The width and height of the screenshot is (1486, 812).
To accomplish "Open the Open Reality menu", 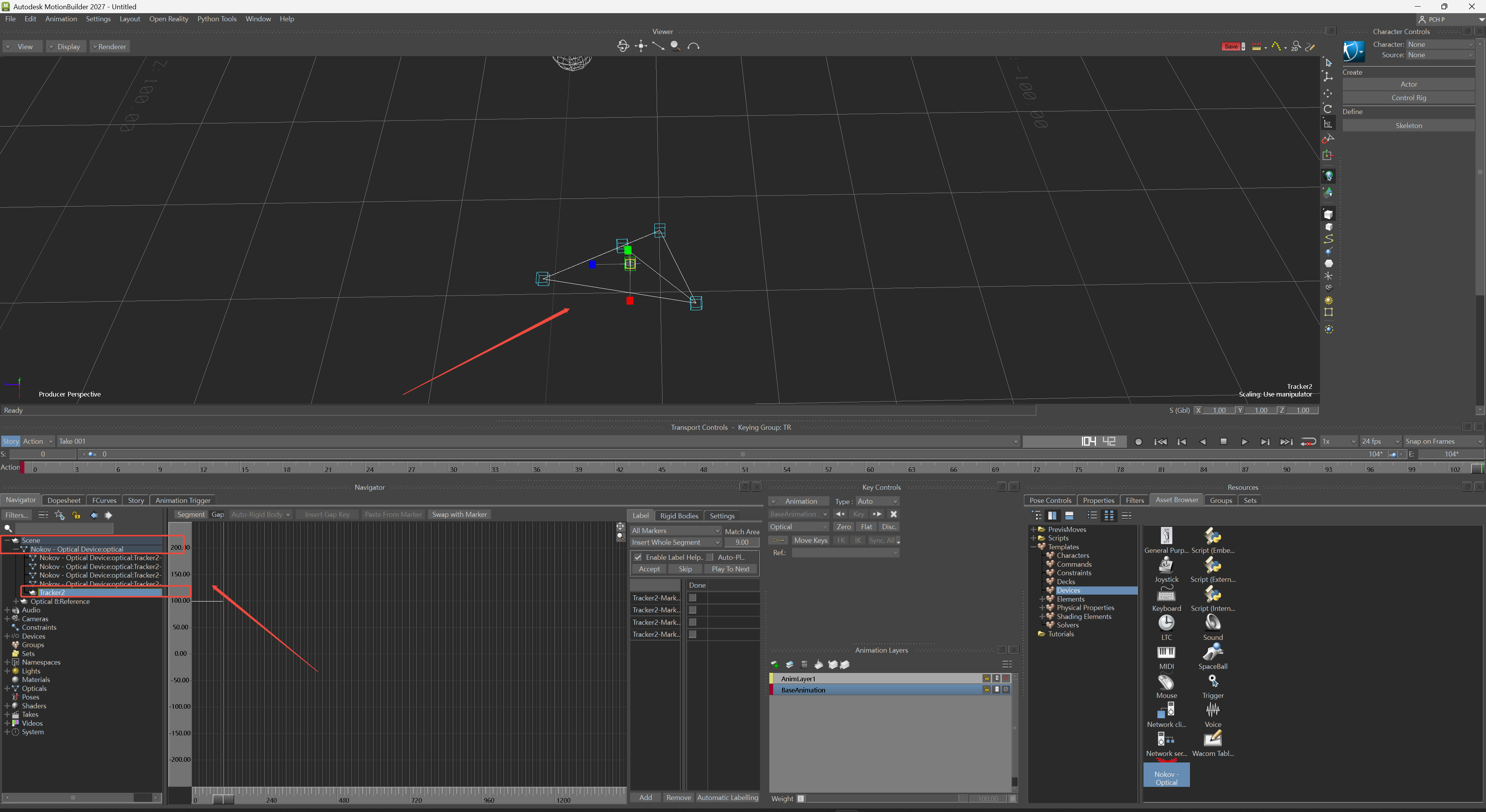I will pos(168,19).
